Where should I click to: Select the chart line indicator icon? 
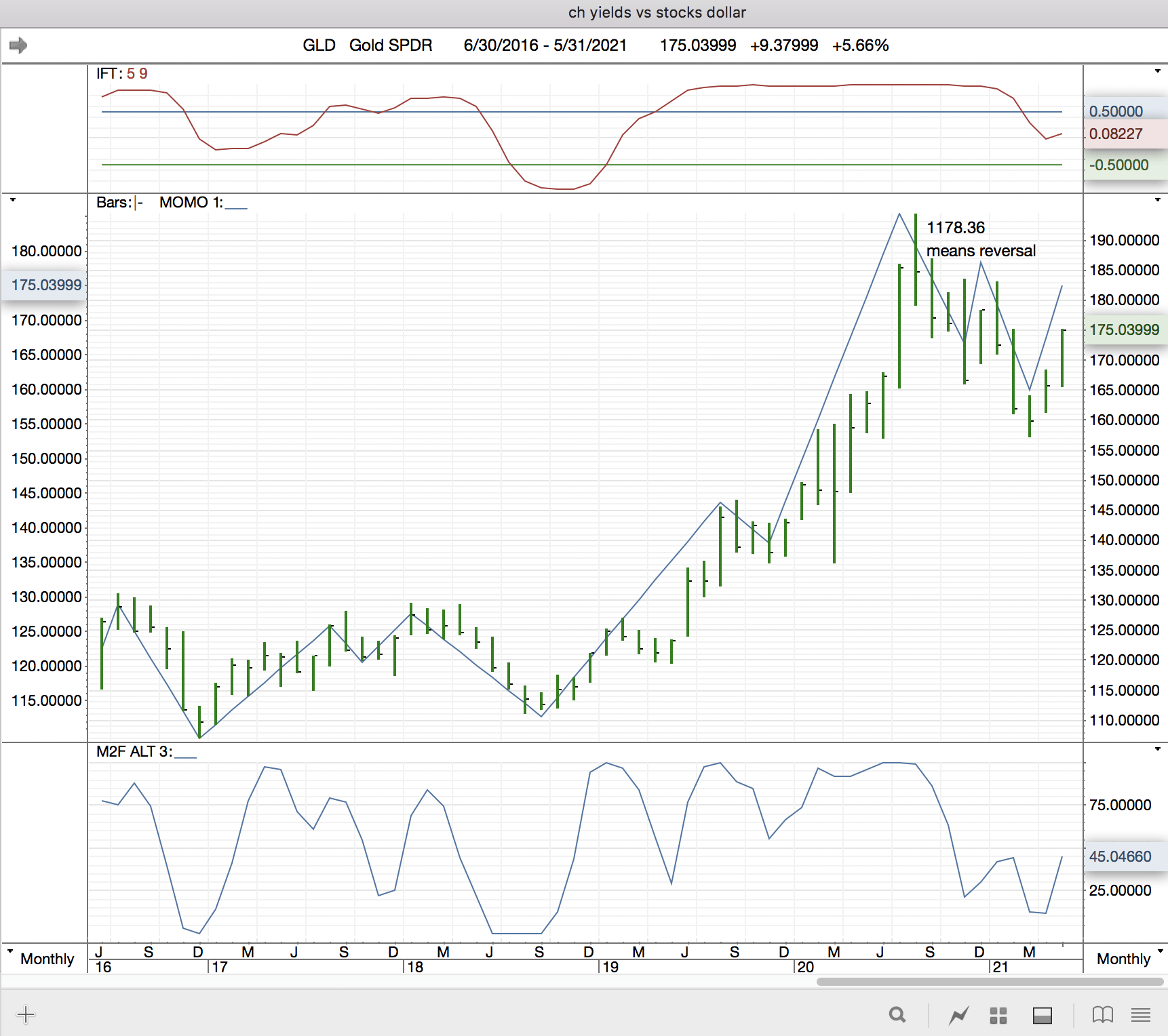[x=958, y=1015]
